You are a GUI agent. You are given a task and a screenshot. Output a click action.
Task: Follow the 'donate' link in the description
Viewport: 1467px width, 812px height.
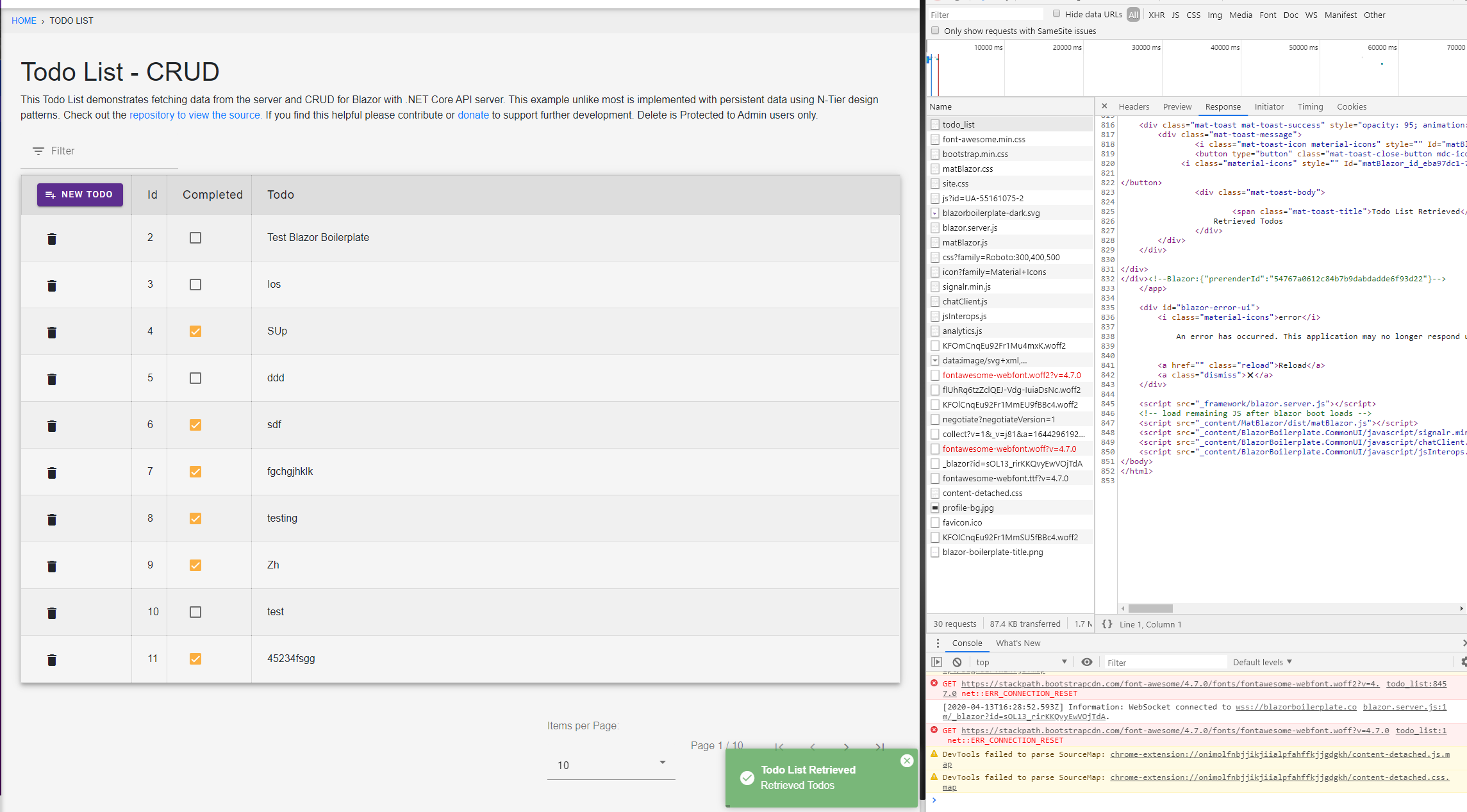point(473,115)
